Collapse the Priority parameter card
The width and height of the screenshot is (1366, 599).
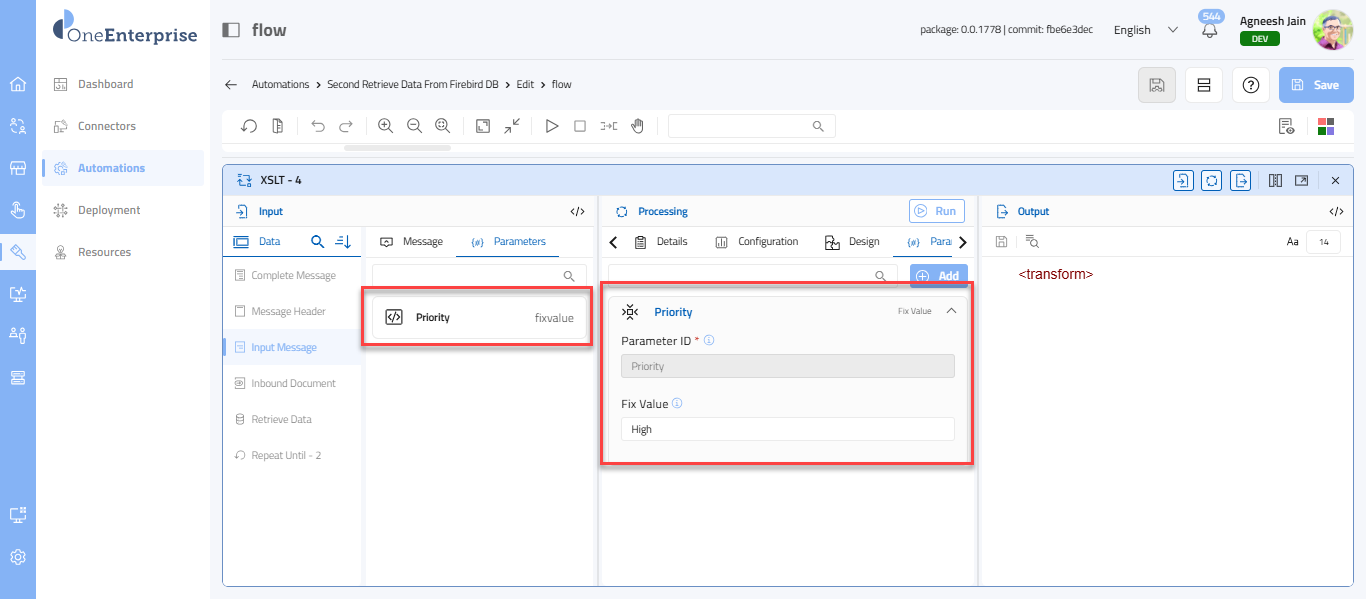(951, 311)
